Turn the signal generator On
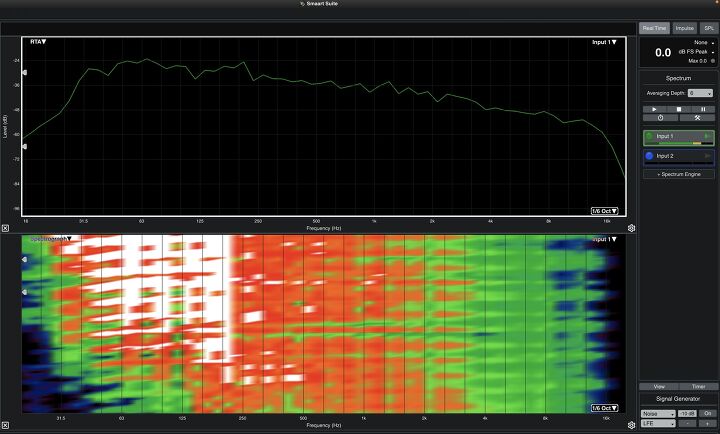 point(707,413)
